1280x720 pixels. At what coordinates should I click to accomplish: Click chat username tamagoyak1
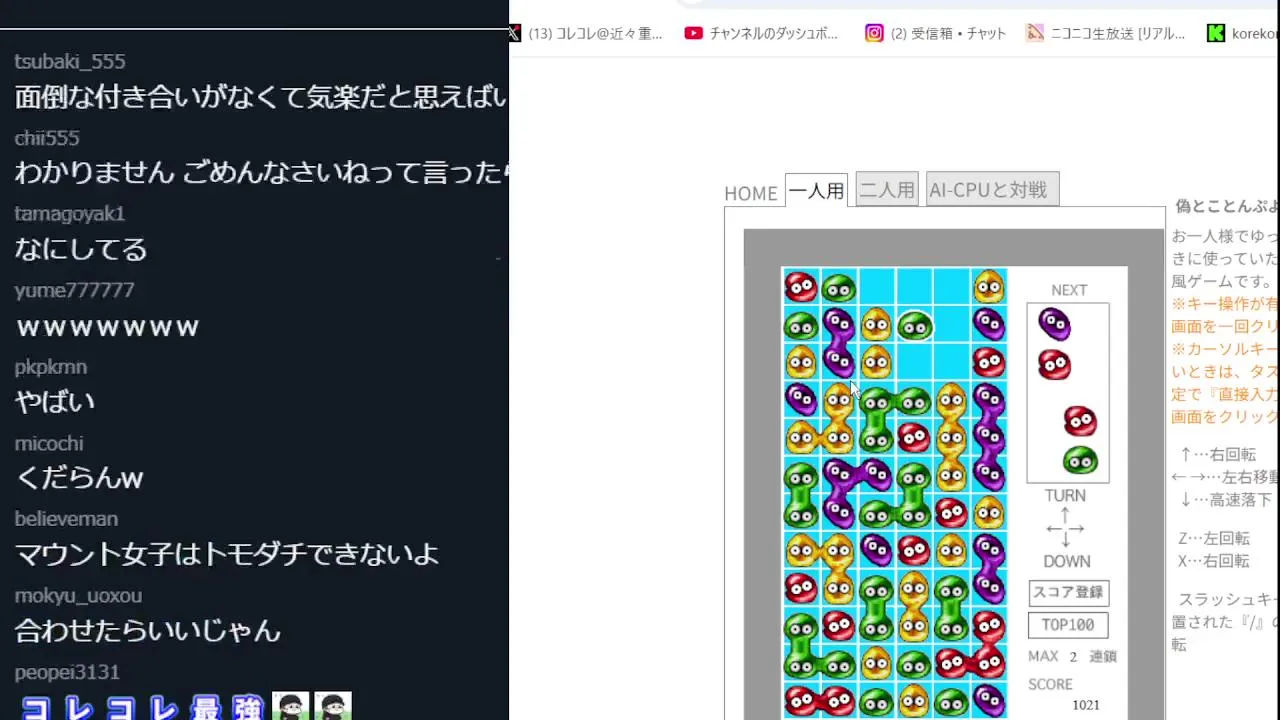[x=69, y=214]
